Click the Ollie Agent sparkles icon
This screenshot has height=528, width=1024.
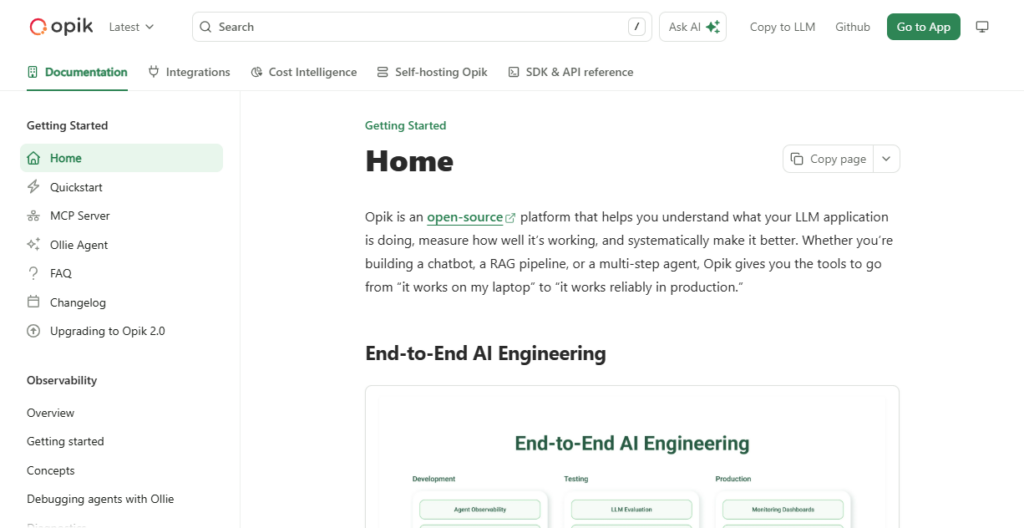point(33,244)
